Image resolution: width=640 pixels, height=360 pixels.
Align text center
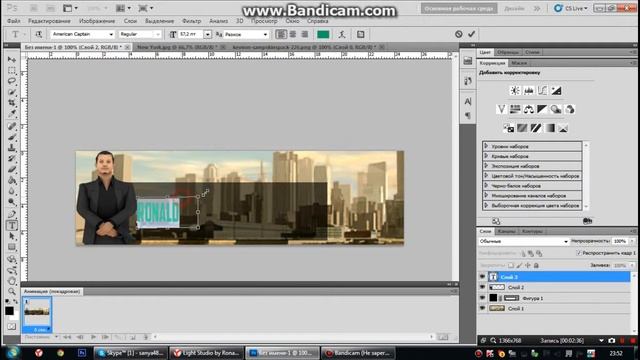[293, 34]
